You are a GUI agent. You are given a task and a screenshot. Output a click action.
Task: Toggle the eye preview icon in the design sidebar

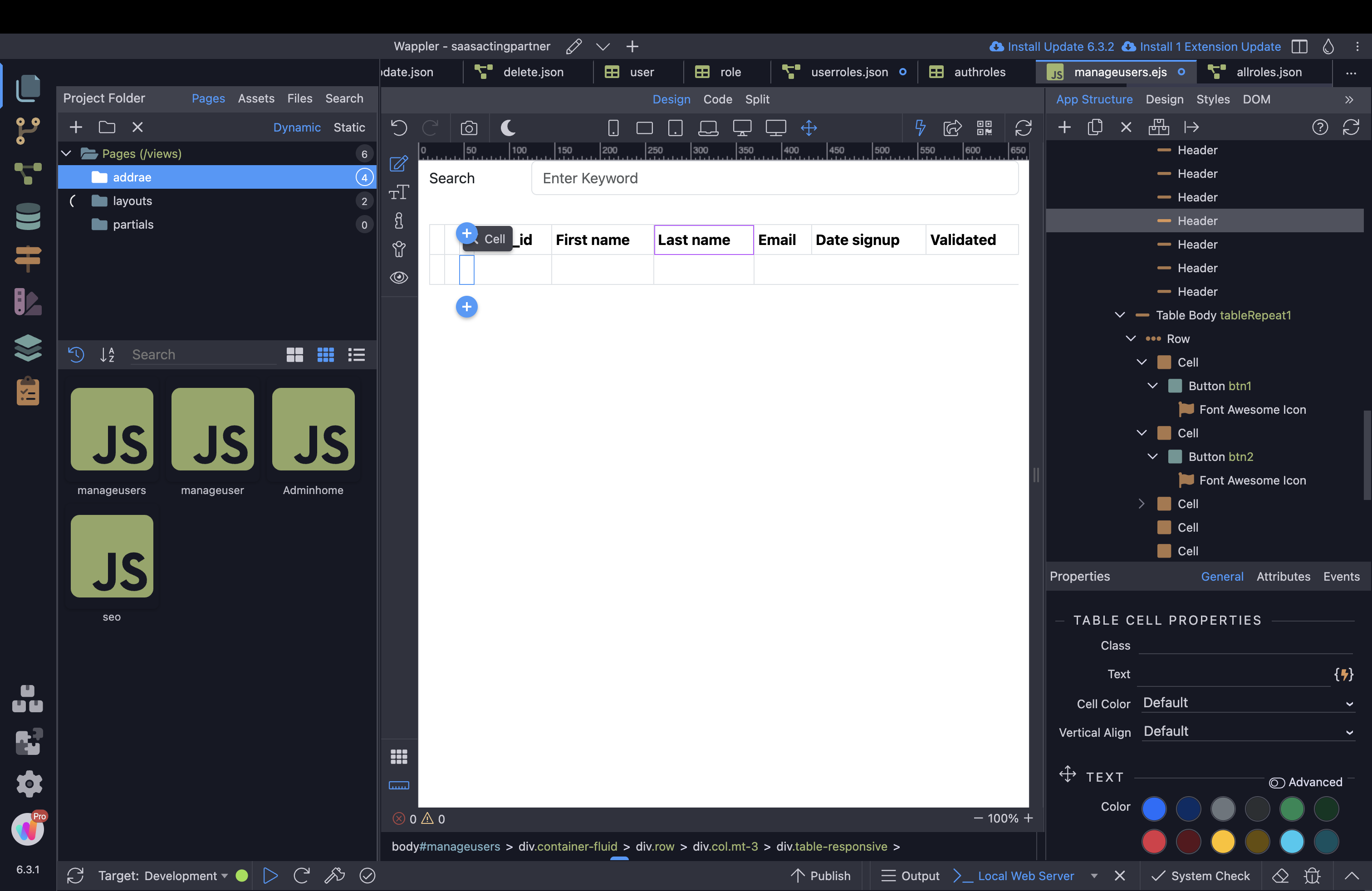click(x=399, y=277)
